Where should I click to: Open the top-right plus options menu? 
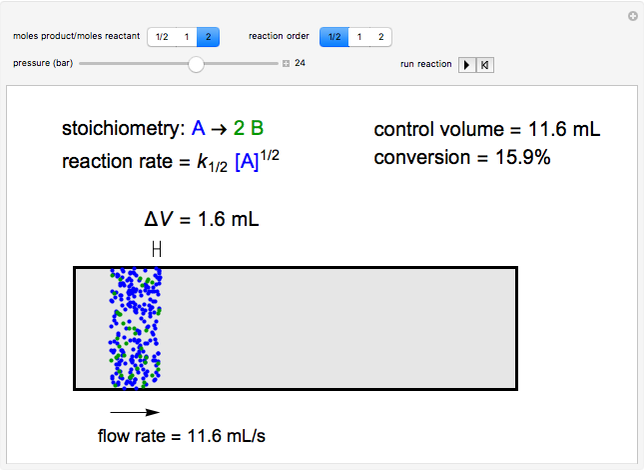(632, 14)
